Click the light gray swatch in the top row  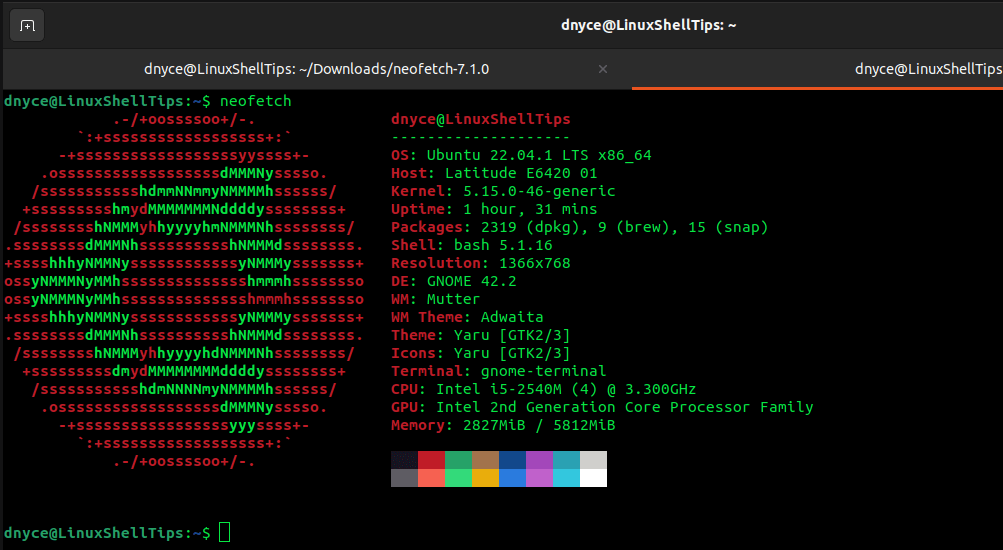tap(593, 460)
